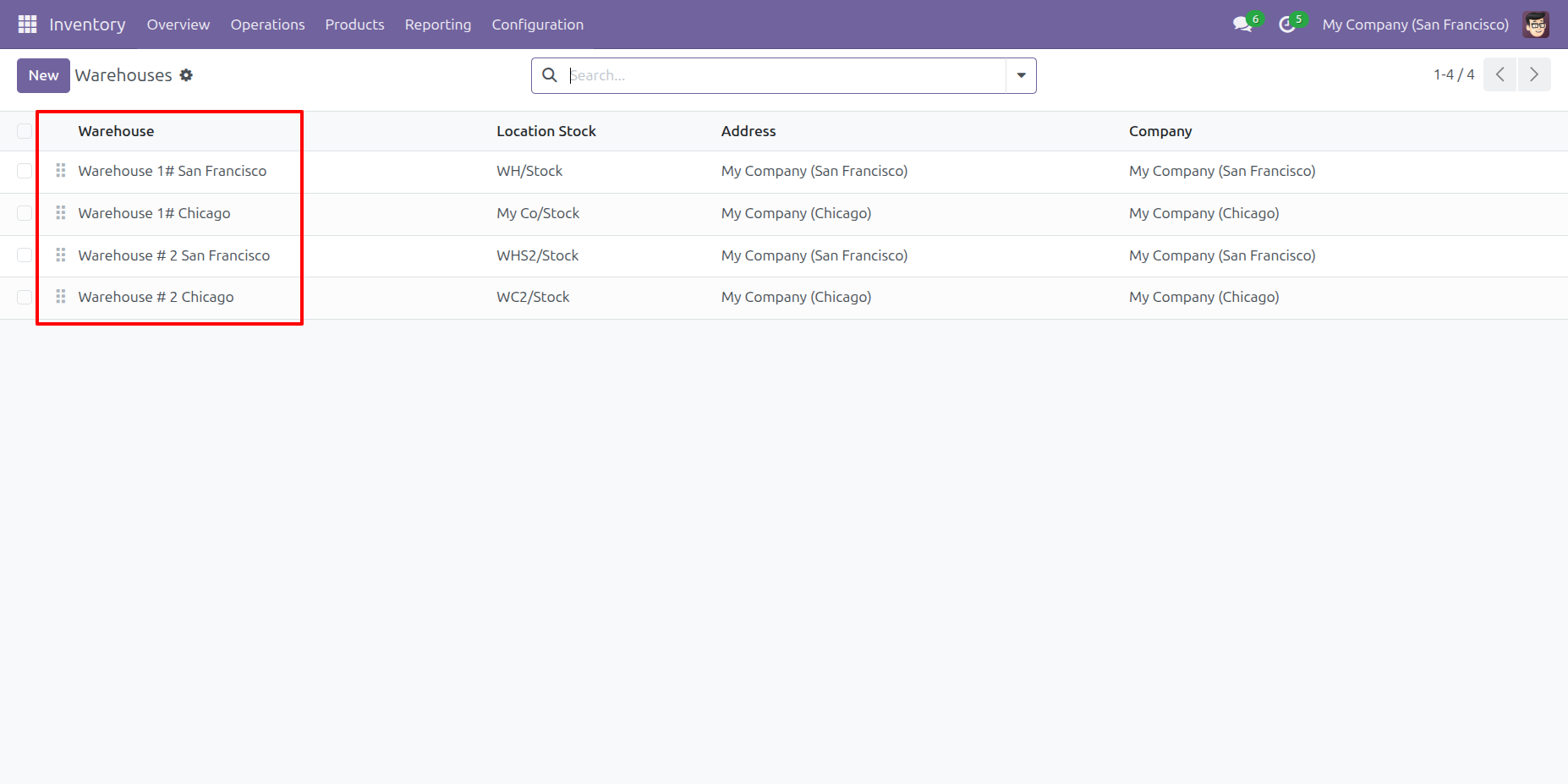Open the Products menu
The width and height of the screenshot is (1568, 784).
pos(354,25)
